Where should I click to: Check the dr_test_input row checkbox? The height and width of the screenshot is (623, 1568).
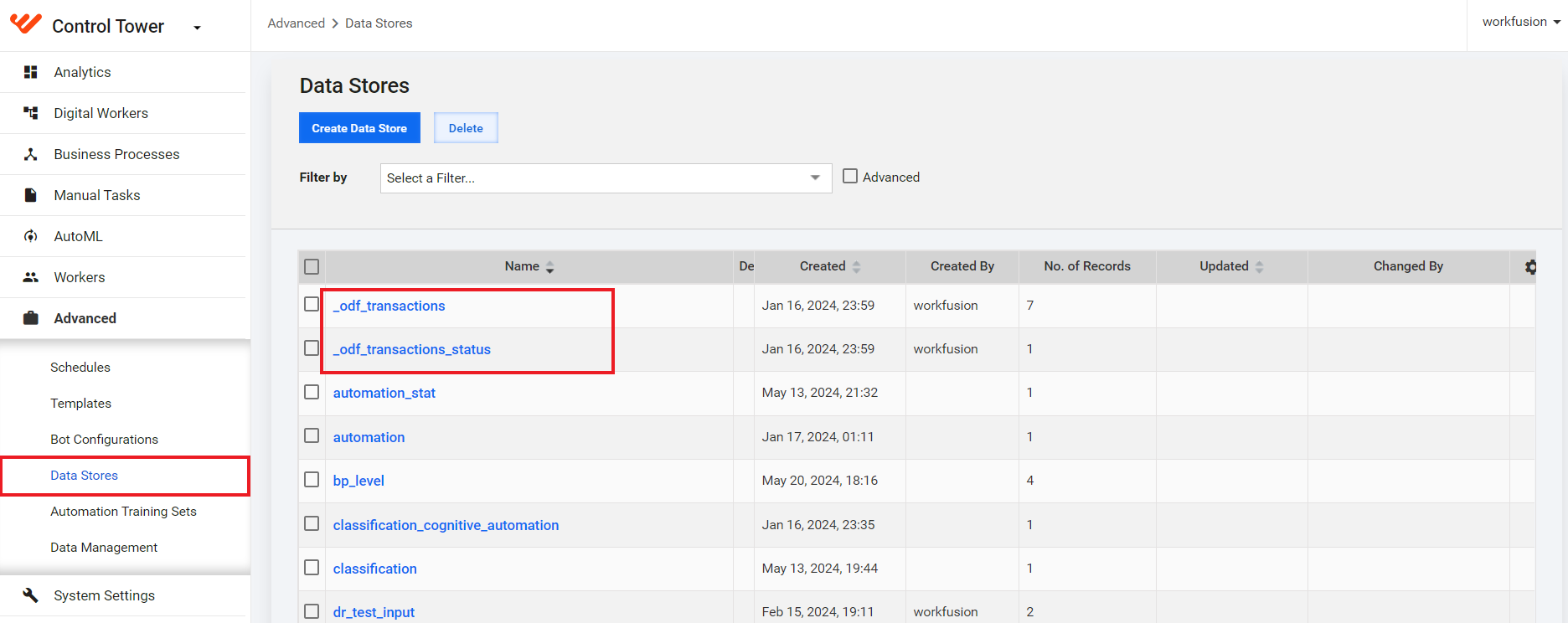(x=312, y=611)
